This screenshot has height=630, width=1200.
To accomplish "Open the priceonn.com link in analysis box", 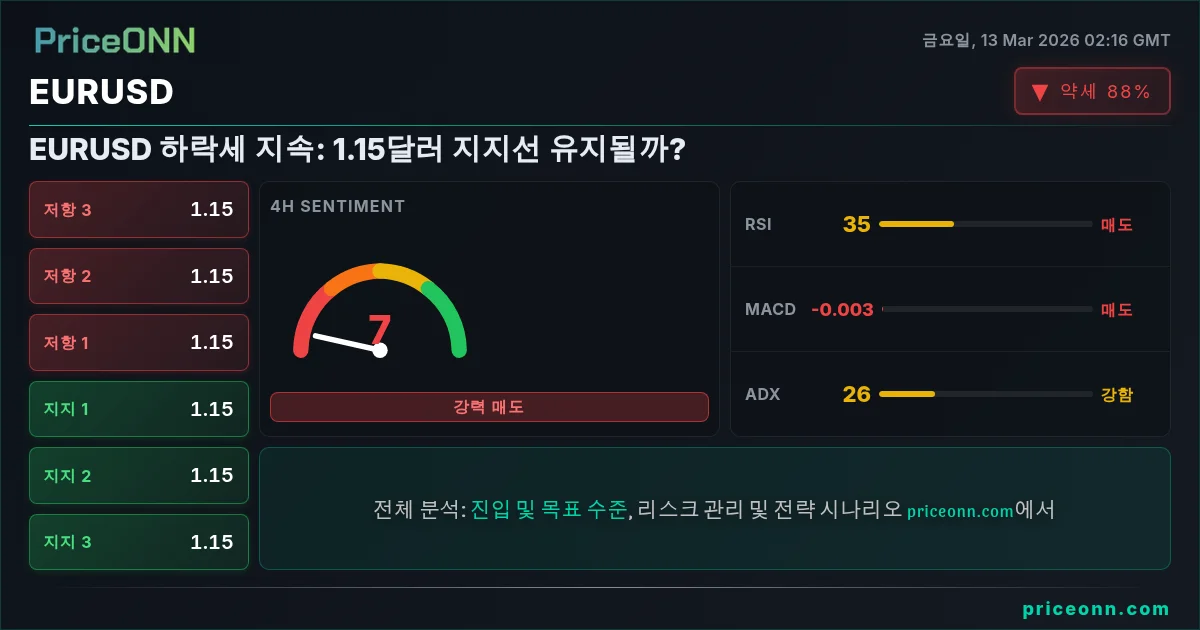I will click(961, 511).
